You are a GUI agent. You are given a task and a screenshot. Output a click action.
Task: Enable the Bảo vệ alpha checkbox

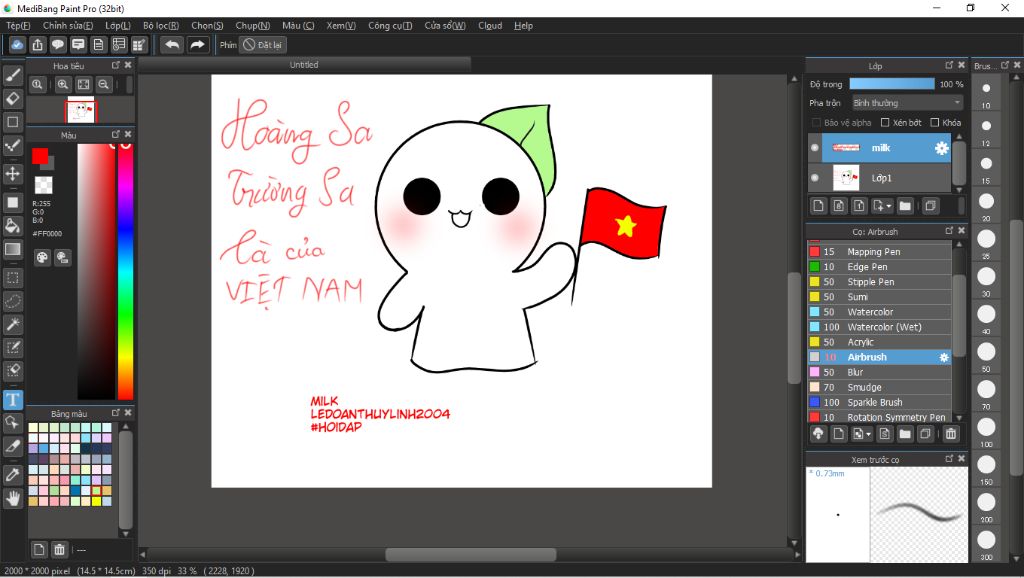click(816, 122)
